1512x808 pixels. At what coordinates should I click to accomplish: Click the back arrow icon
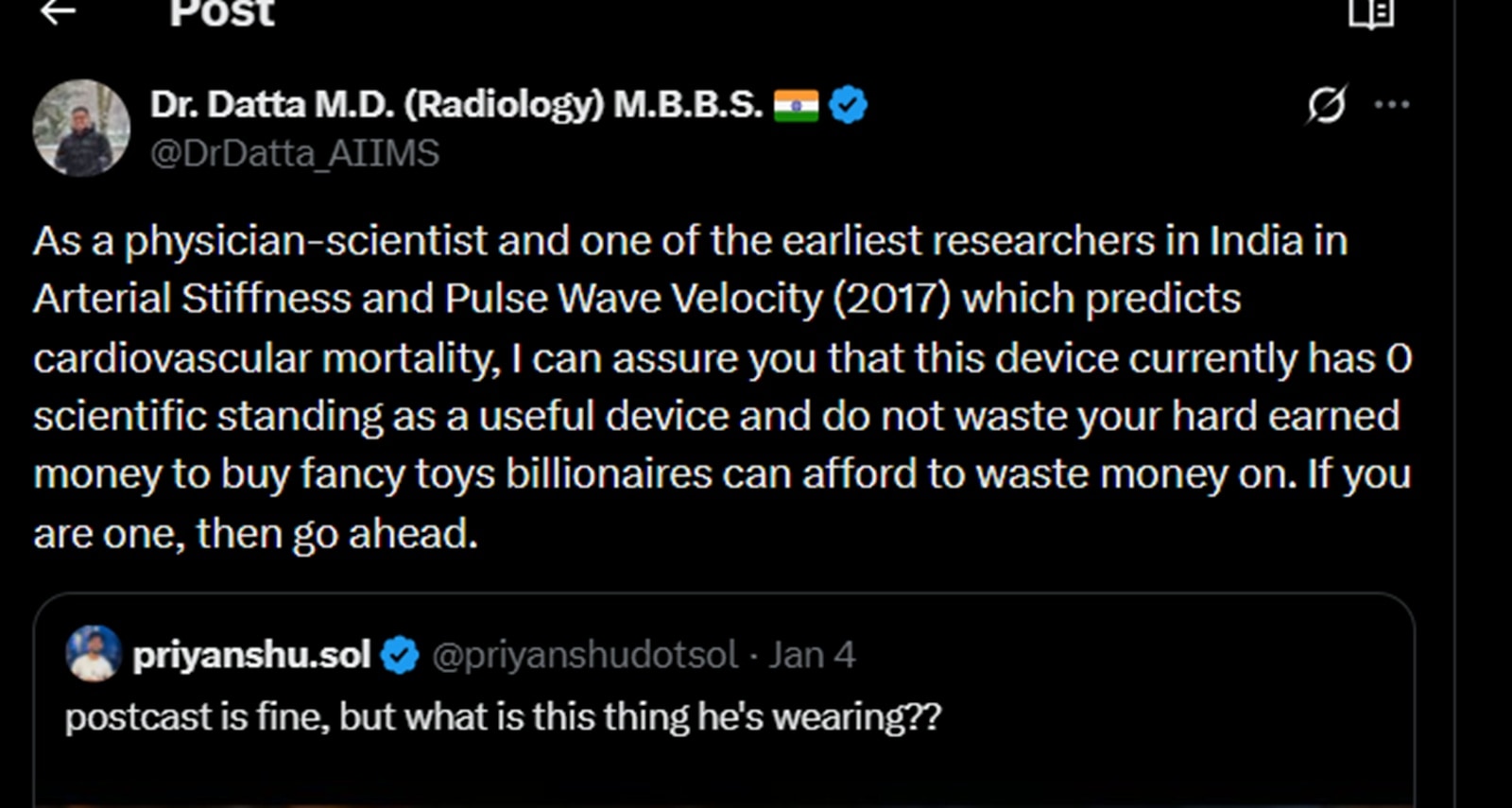coord(58,11)
